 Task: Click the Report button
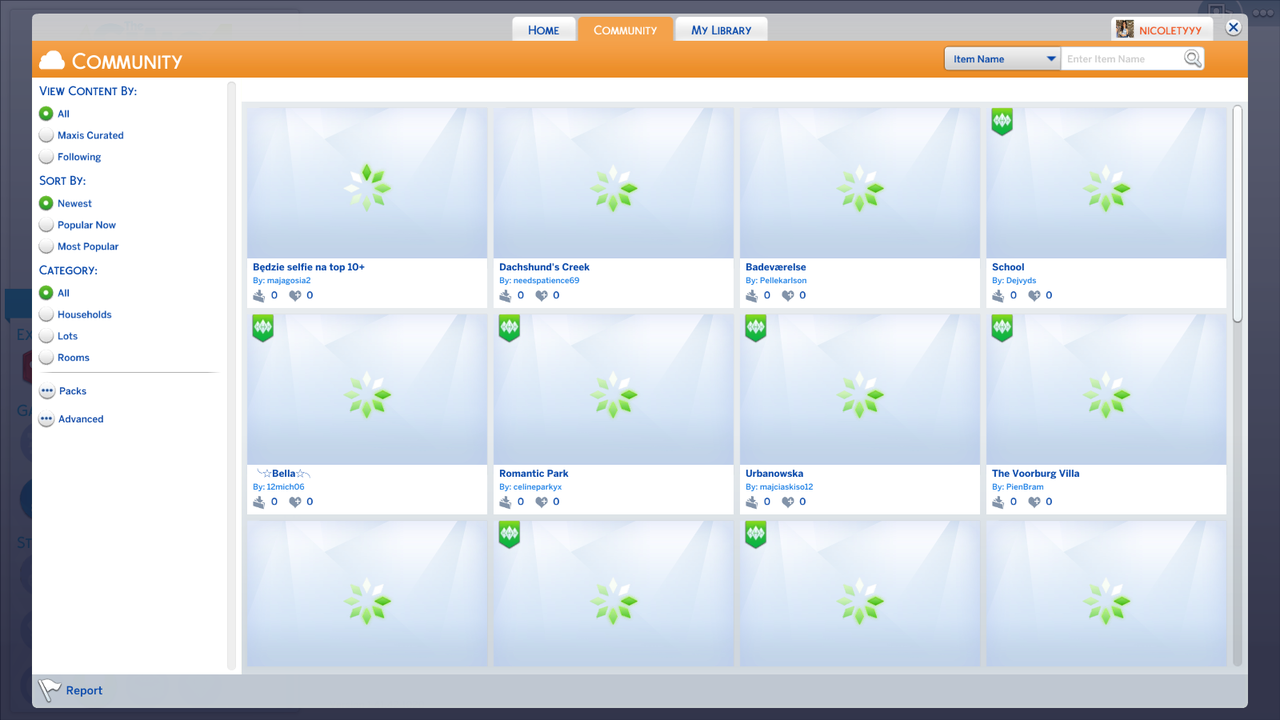coord(84,690)
